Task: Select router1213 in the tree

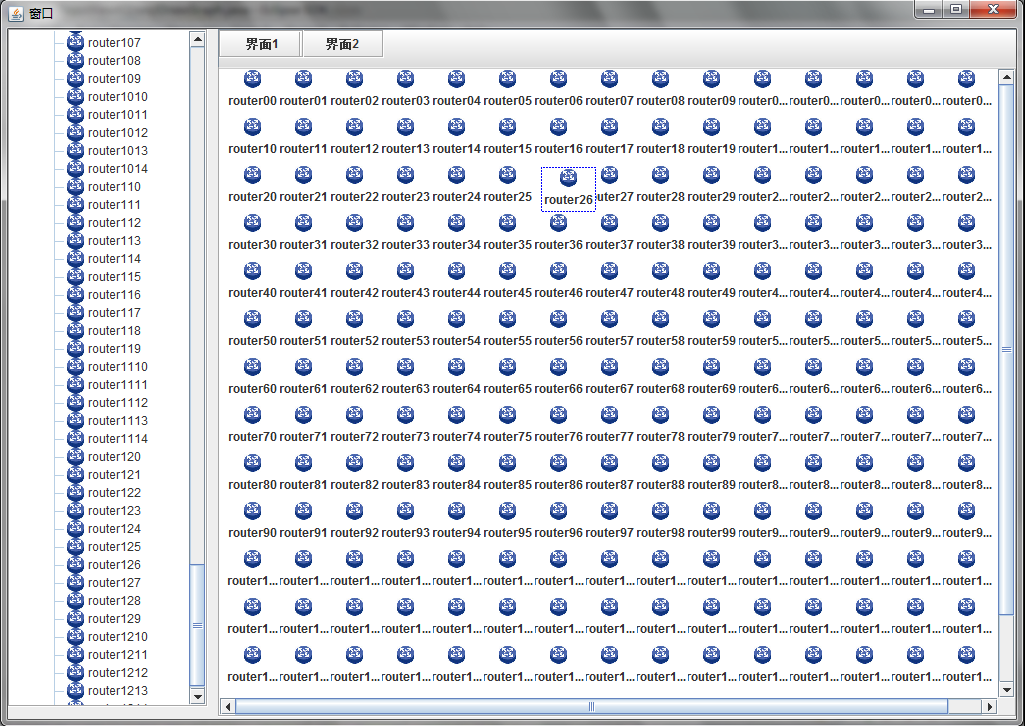Action: click(118, 690)
